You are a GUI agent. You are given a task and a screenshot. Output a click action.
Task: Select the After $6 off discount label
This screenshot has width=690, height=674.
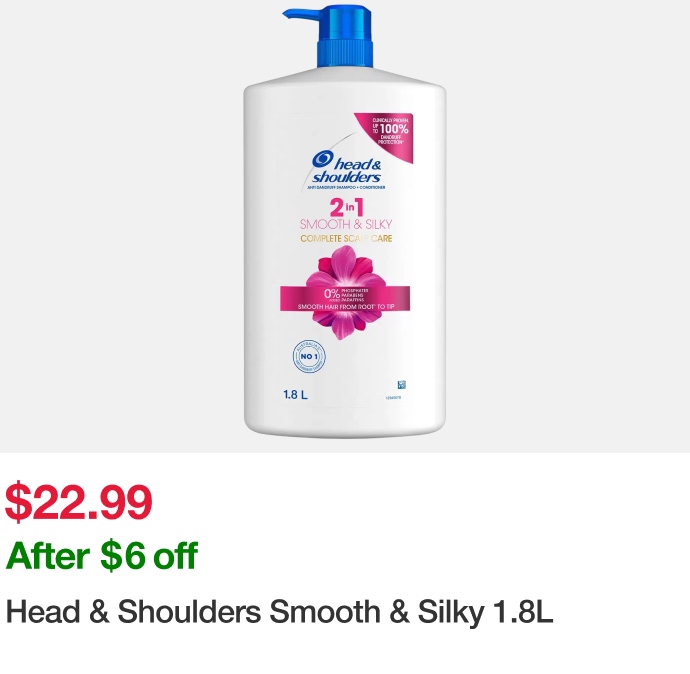tap(102, 556)
